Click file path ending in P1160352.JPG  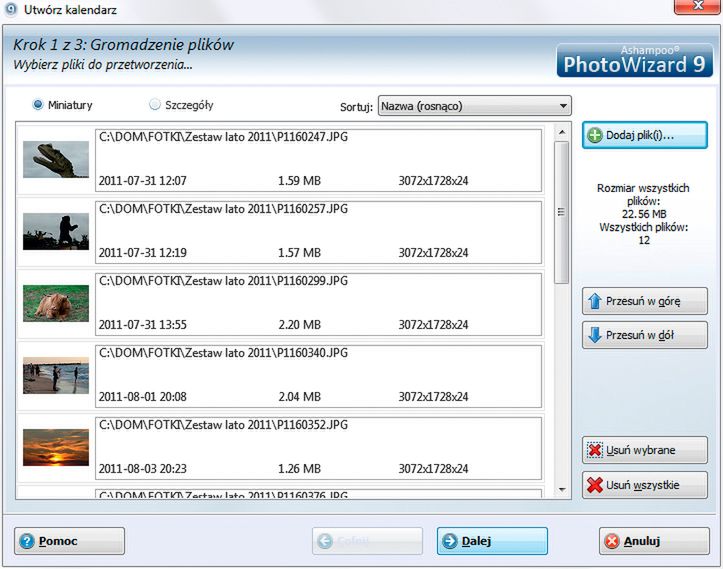tap(223, 425)
